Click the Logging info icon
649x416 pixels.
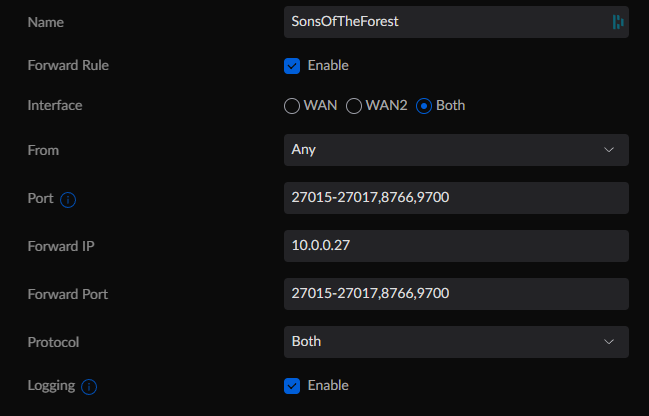click(89, 387)
